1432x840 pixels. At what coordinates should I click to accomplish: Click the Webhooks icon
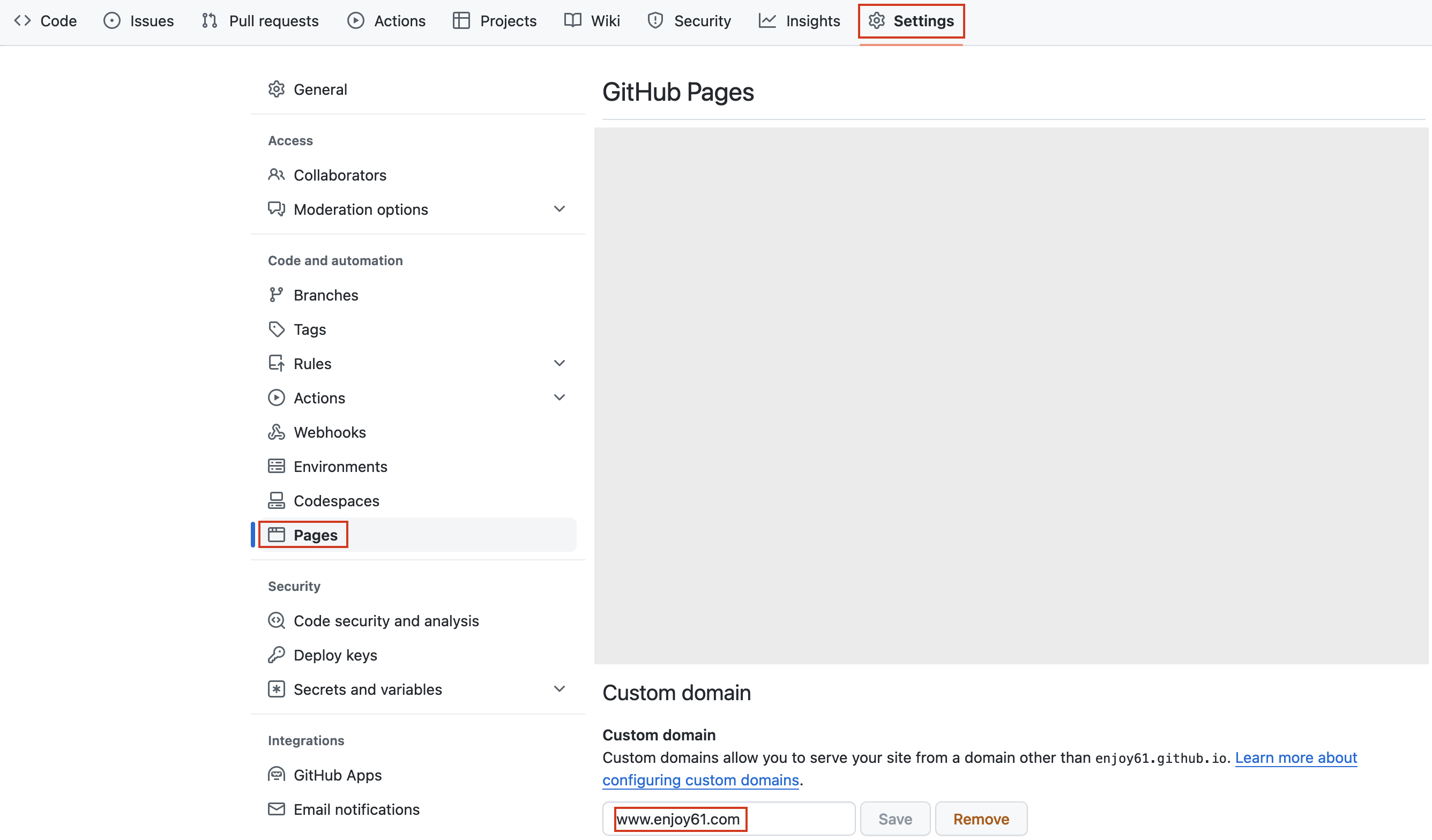(x=277, y=432)
